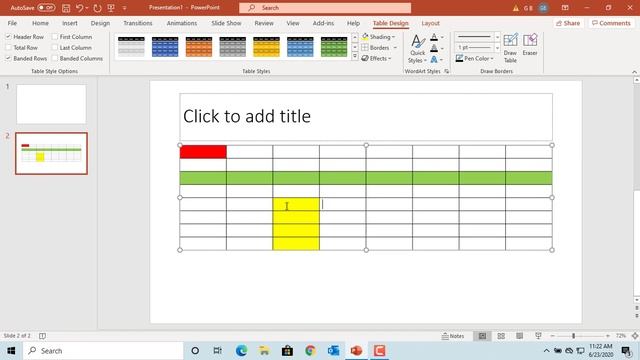Open pen weight 1 pt dropdown
Image resolution: width=640 pixels, height=360 pixels.
[x=497, y=48]
